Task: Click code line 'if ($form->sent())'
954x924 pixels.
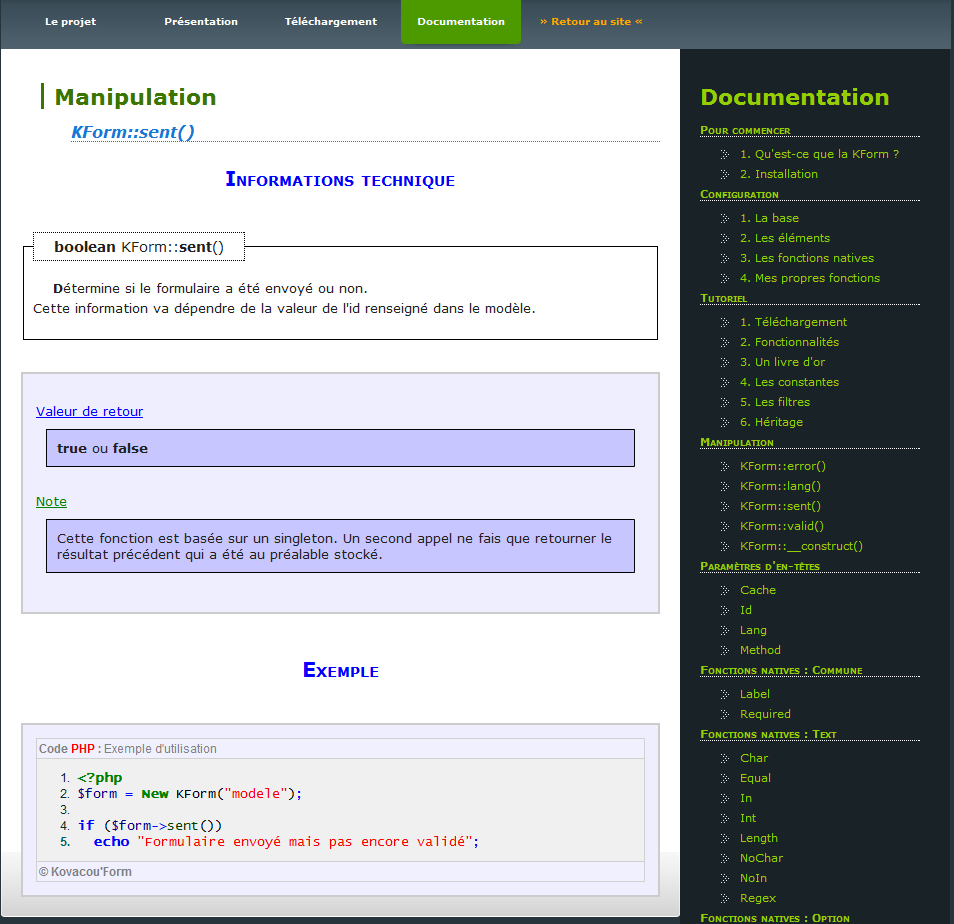Action: coord(150,825)
